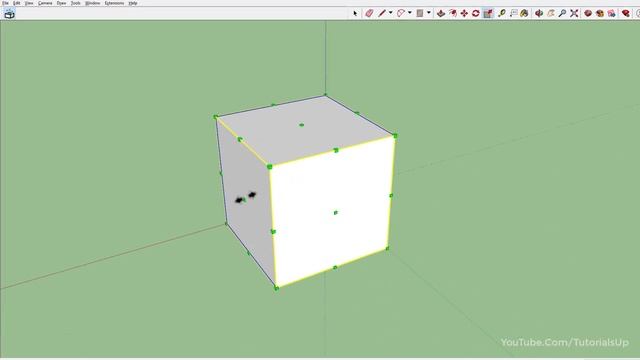Activate the Push/Pull tool

click(441, 13)
